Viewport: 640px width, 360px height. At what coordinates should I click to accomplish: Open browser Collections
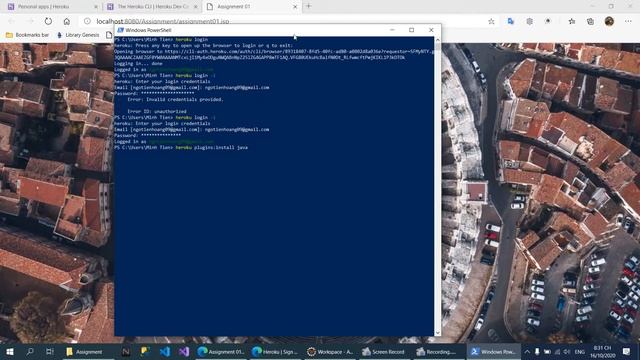(x=590, y=21)
